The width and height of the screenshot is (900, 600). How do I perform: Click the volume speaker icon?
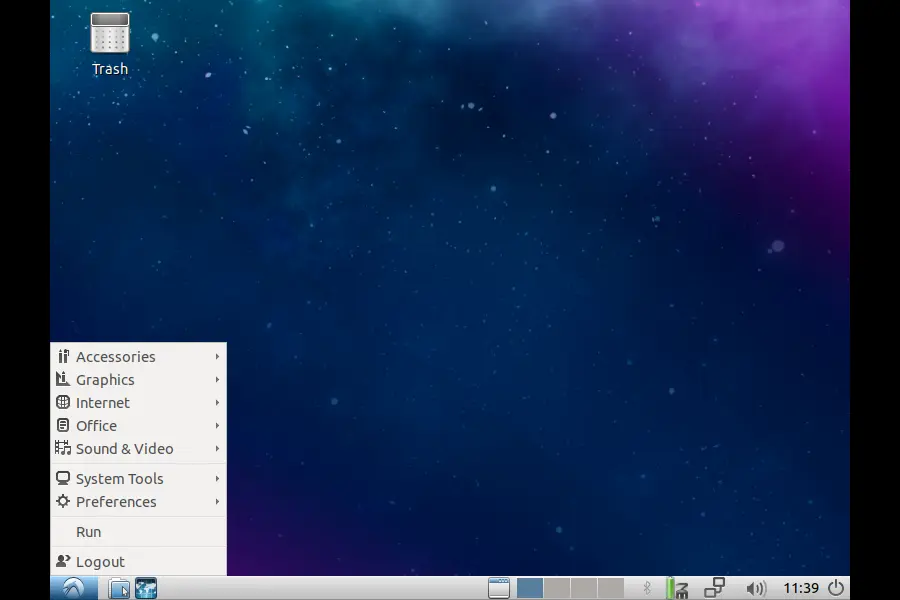point(755,589)
